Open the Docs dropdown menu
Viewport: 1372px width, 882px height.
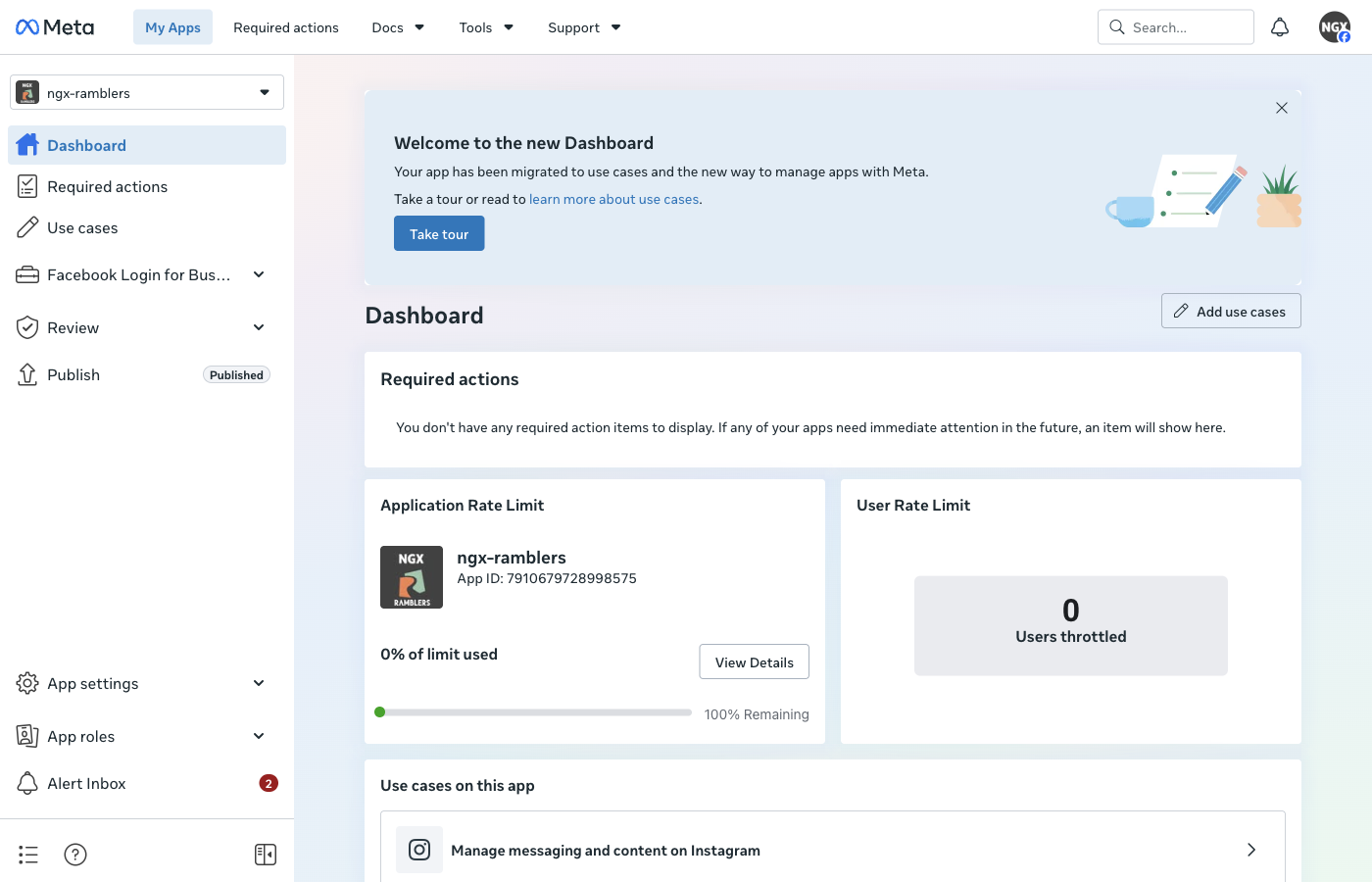point(398,27)
